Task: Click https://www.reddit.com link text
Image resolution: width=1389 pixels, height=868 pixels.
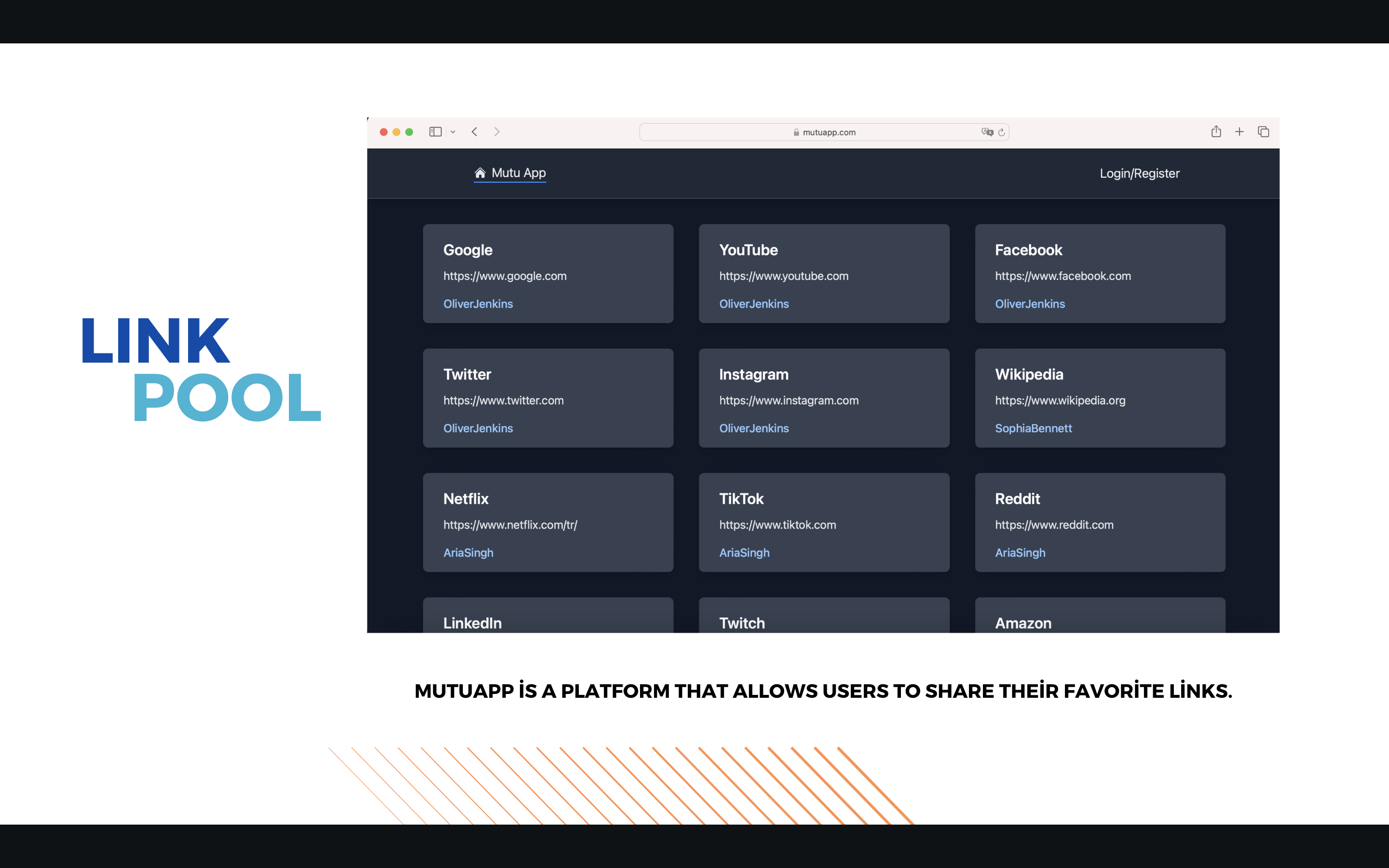Action: coord(1054,525)
